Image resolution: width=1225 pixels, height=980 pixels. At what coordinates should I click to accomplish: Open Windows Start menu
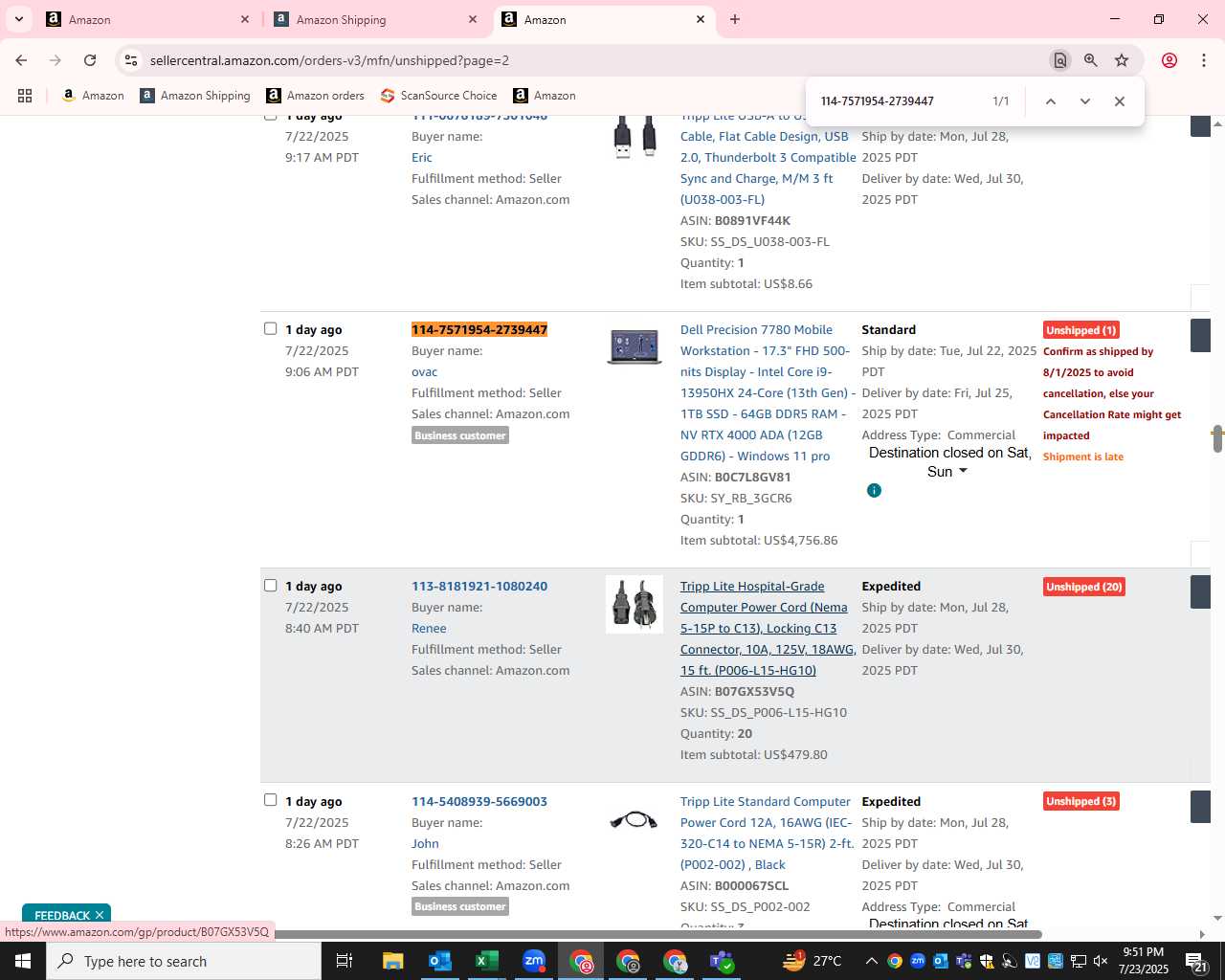(23, 961)
